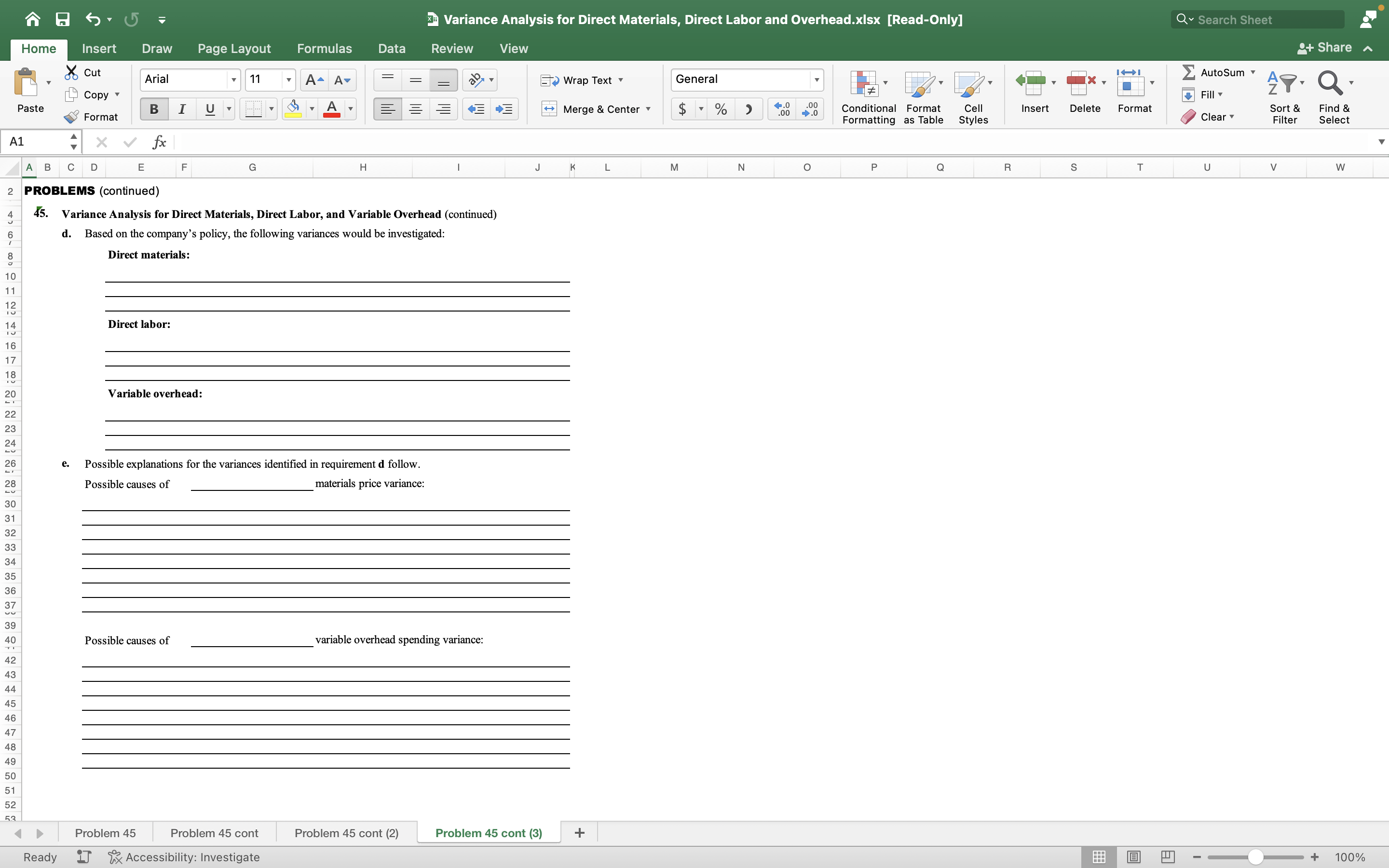1389x868 pixels.
Task: Click the Sort & Filter icon
Action: [x=1281, y=82]
